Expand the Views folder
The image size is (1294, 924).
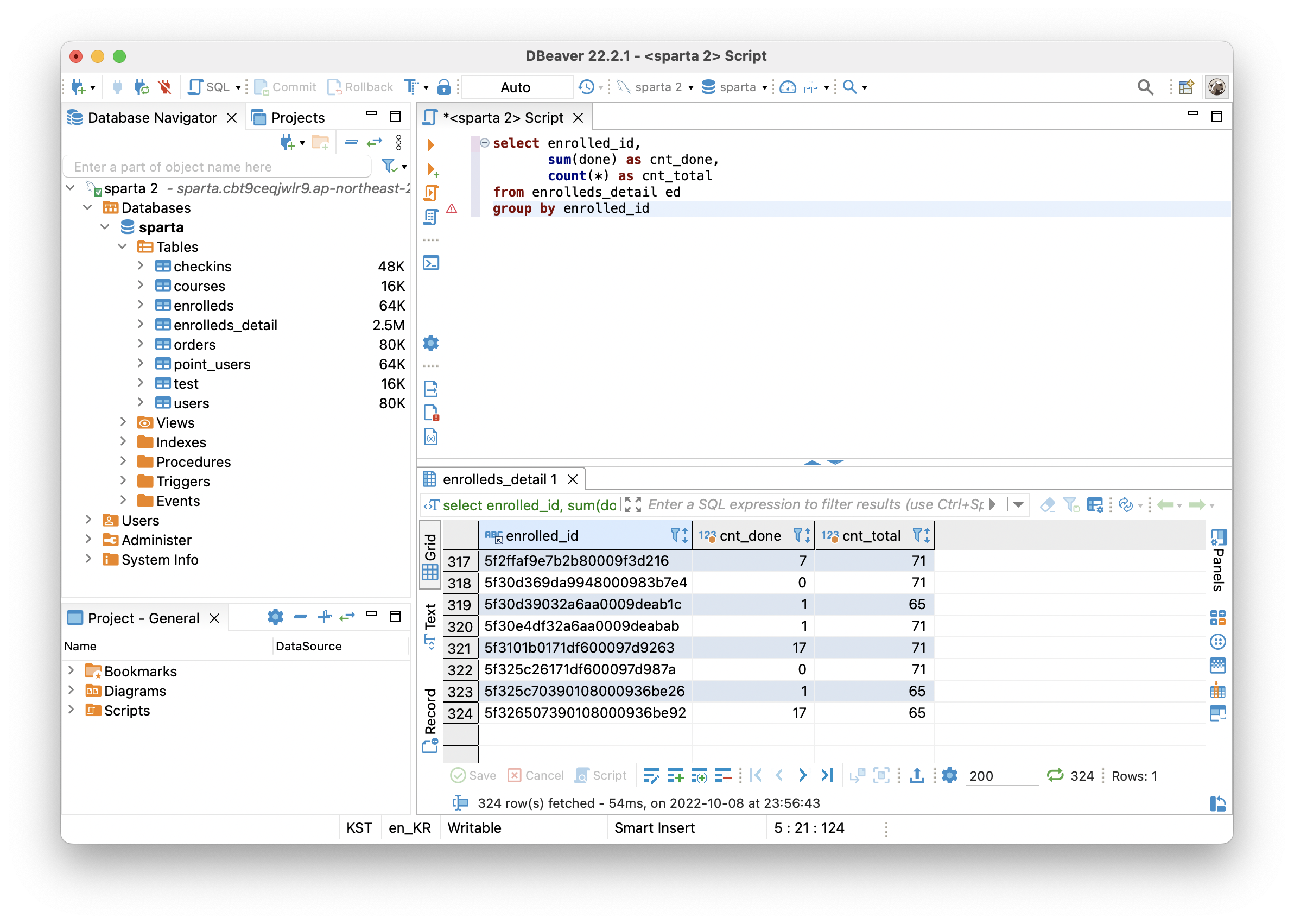(x=123, y=422)
